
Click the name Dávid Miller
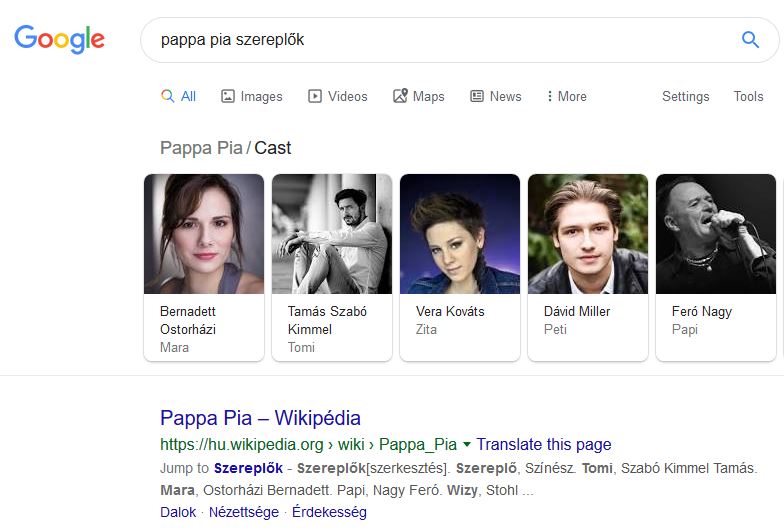point(577,312)
